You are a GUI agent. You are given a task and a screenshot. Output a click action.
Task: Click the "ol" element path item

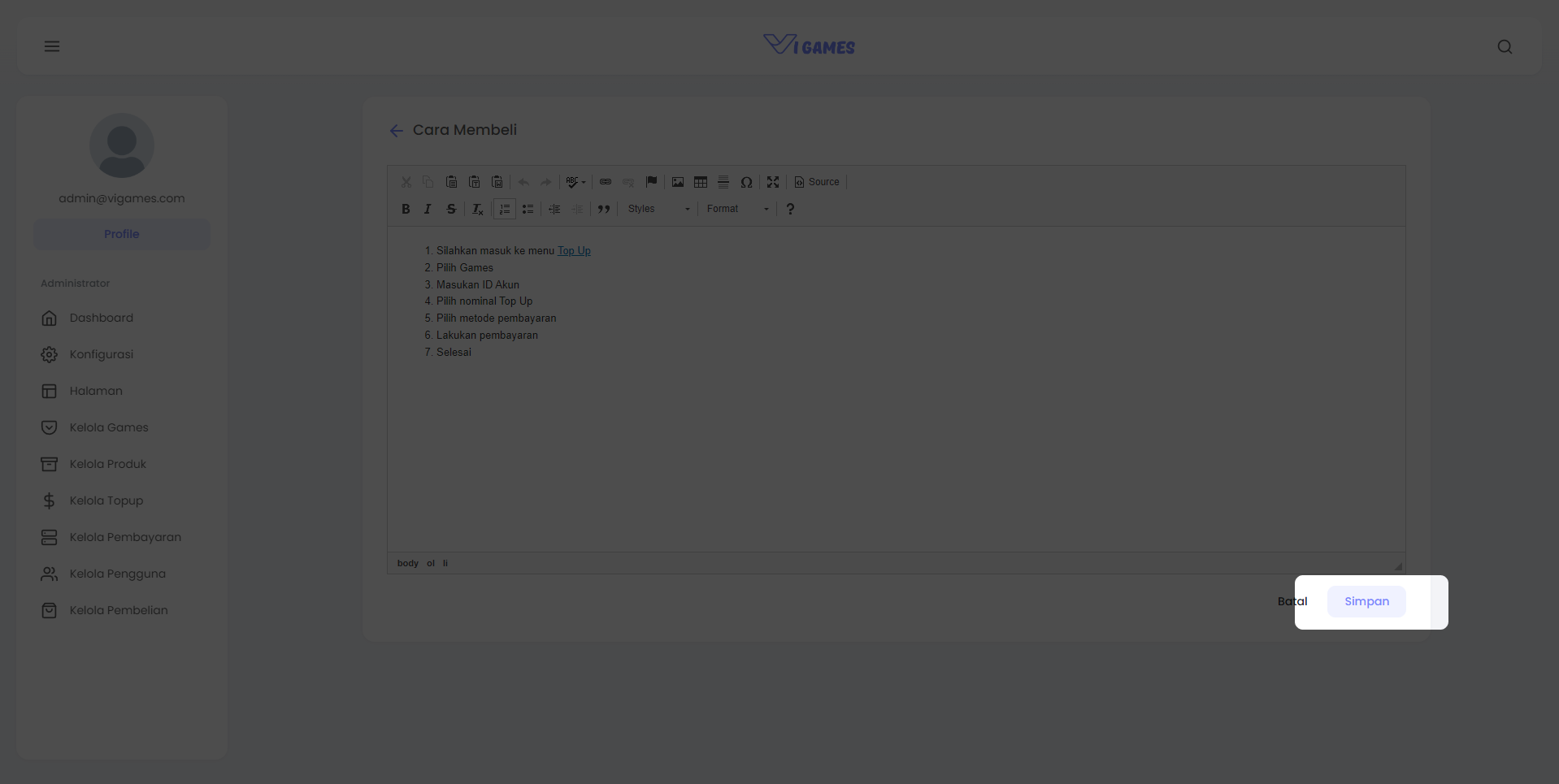431,563
